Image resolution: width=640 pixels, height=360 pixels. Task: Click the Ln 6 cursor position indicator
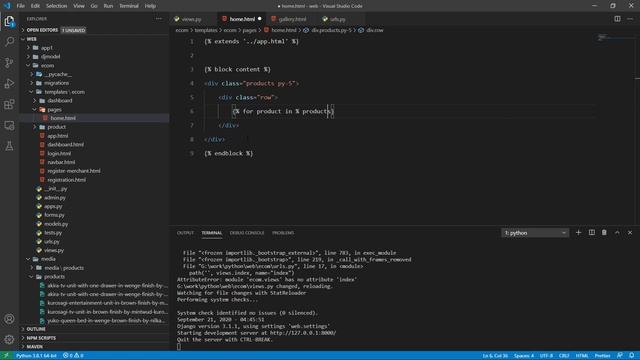pos(495,356)
